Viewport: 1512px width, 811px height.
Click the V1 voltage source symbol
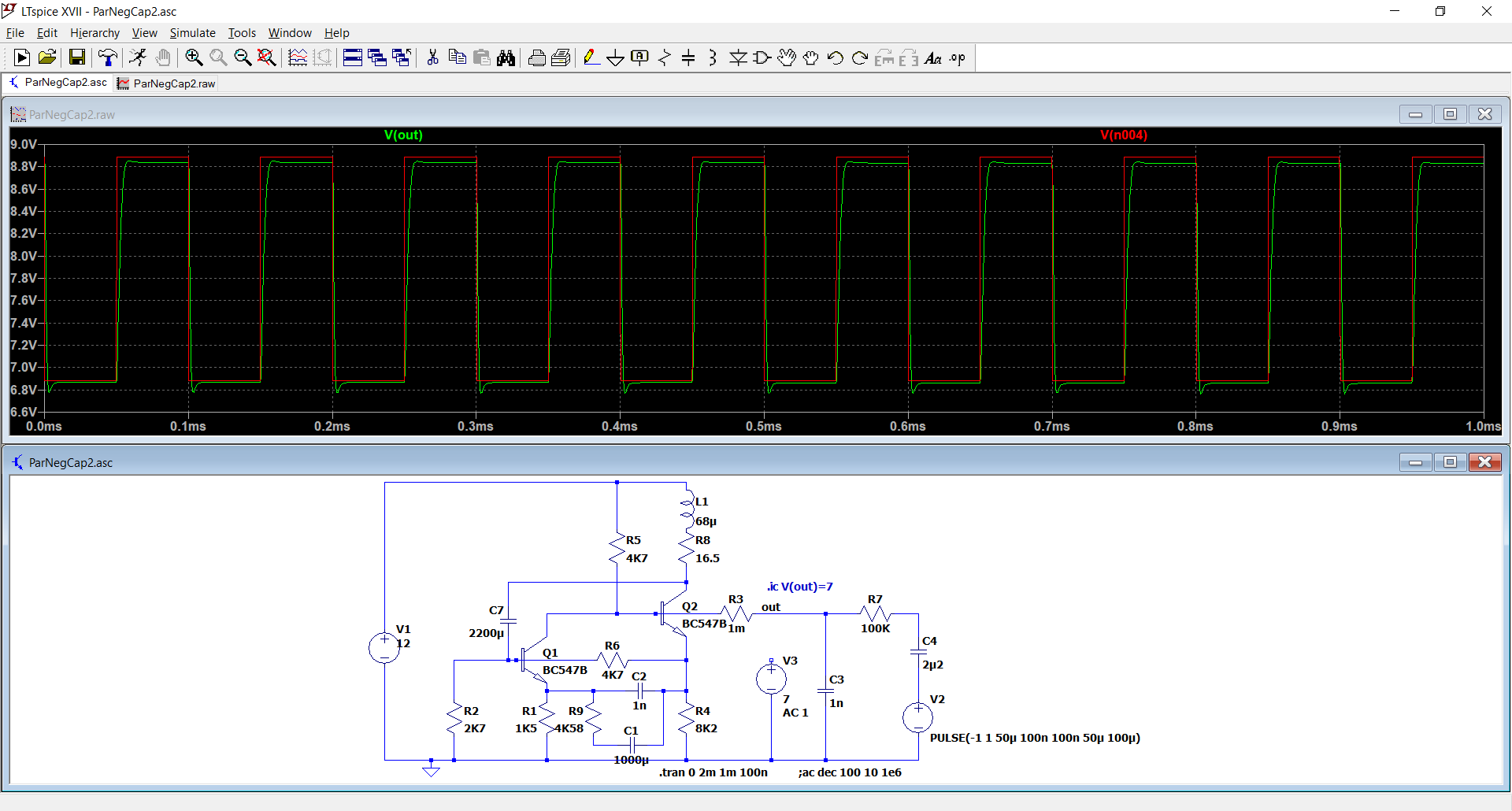(384, 648)
